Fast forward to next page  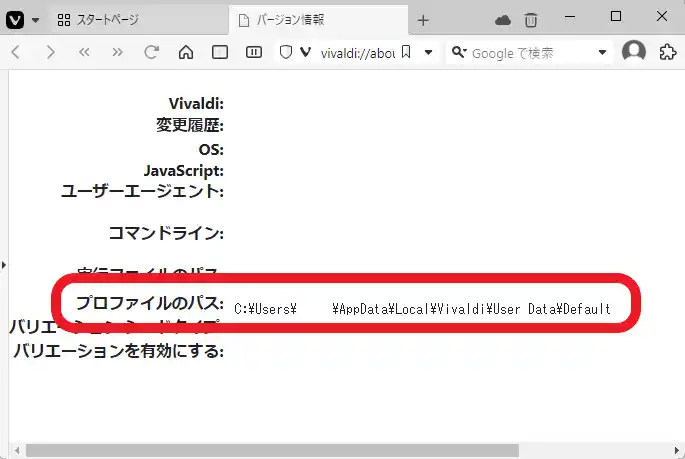tap(118, 52)
